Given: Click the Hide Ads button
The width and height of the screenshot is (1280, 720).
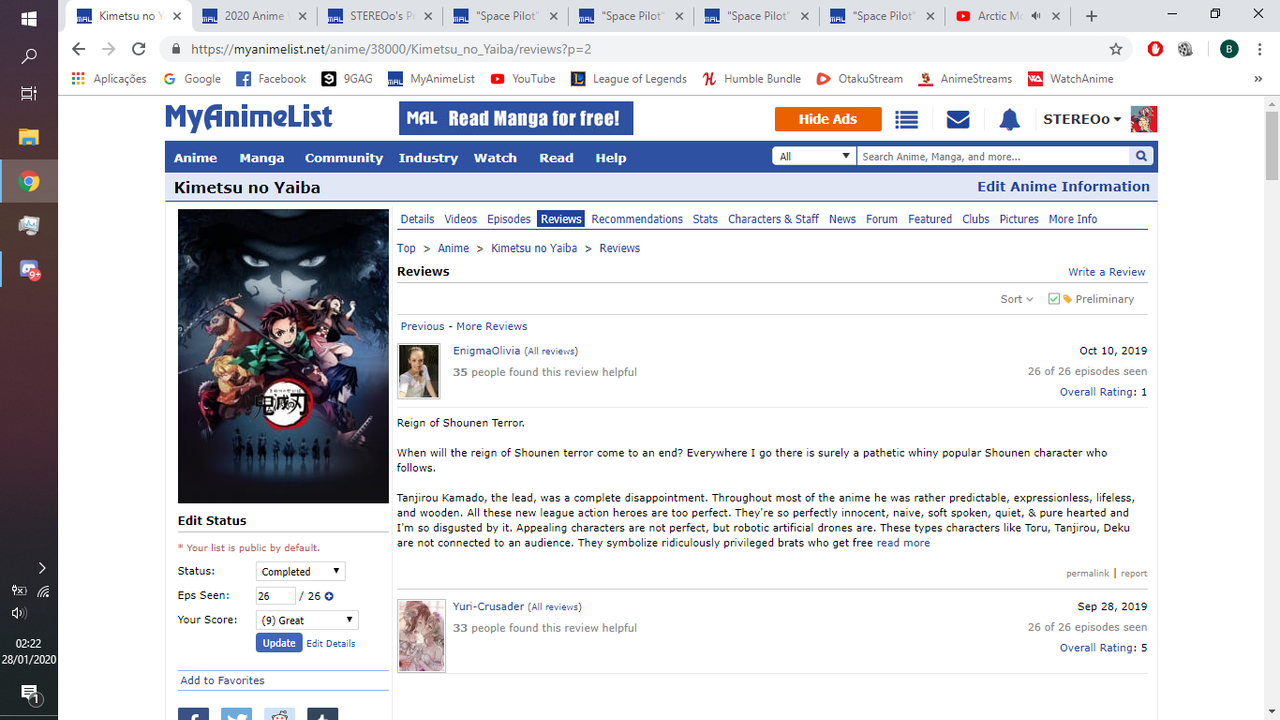Looking at the screenshot, I should (828, 119).
